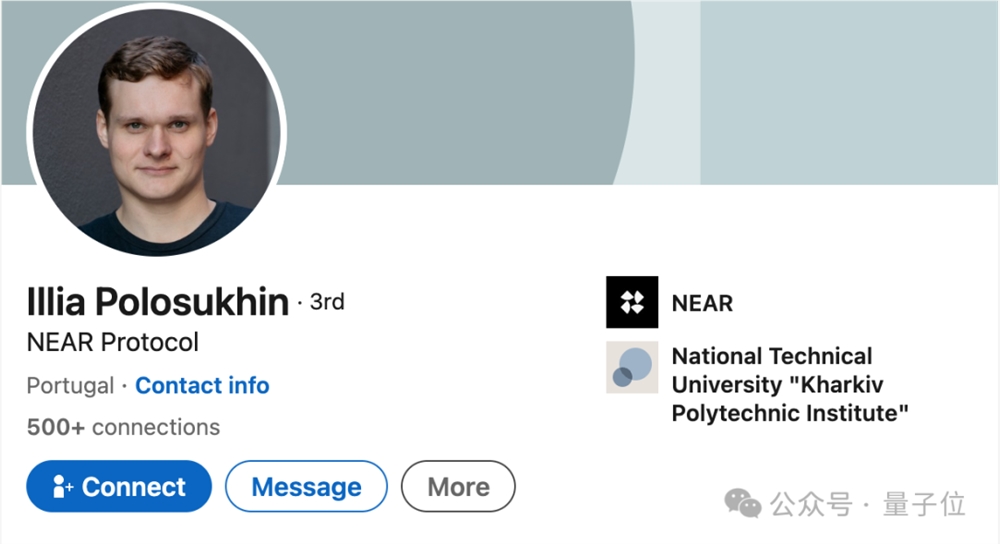Open Illia Polosukhin's profile photo
The height and width of the screenshot is (544, 1000).
pyautogui.click(x=156, y=131)
